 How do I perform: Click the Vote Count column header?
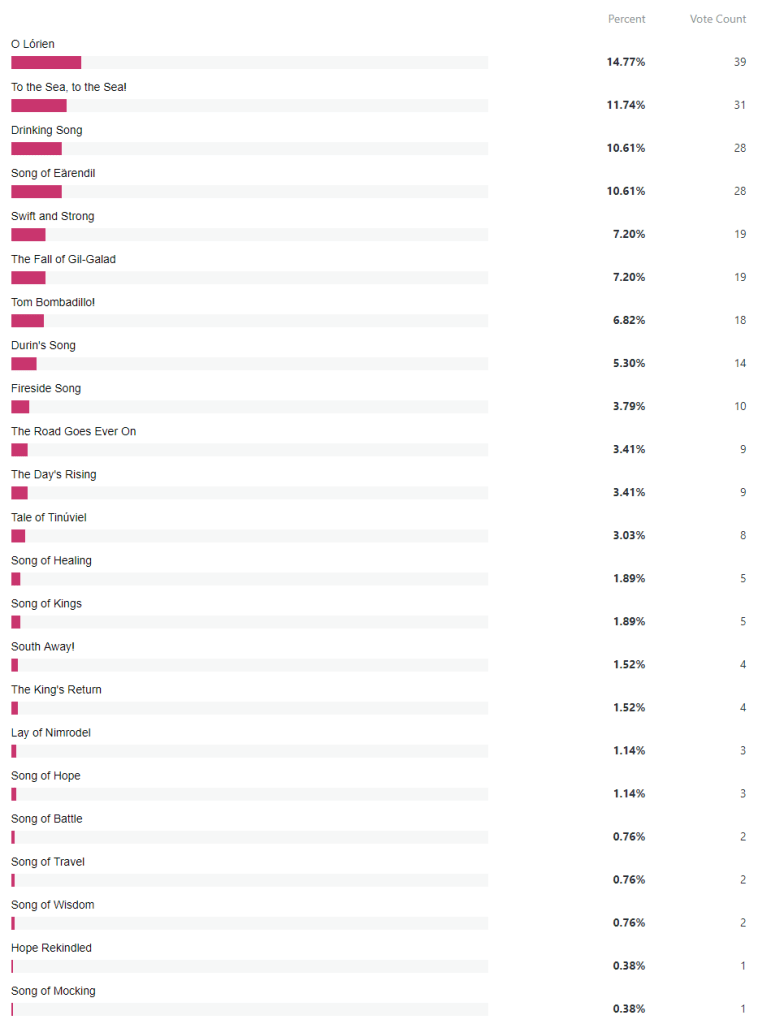point(717,19)
